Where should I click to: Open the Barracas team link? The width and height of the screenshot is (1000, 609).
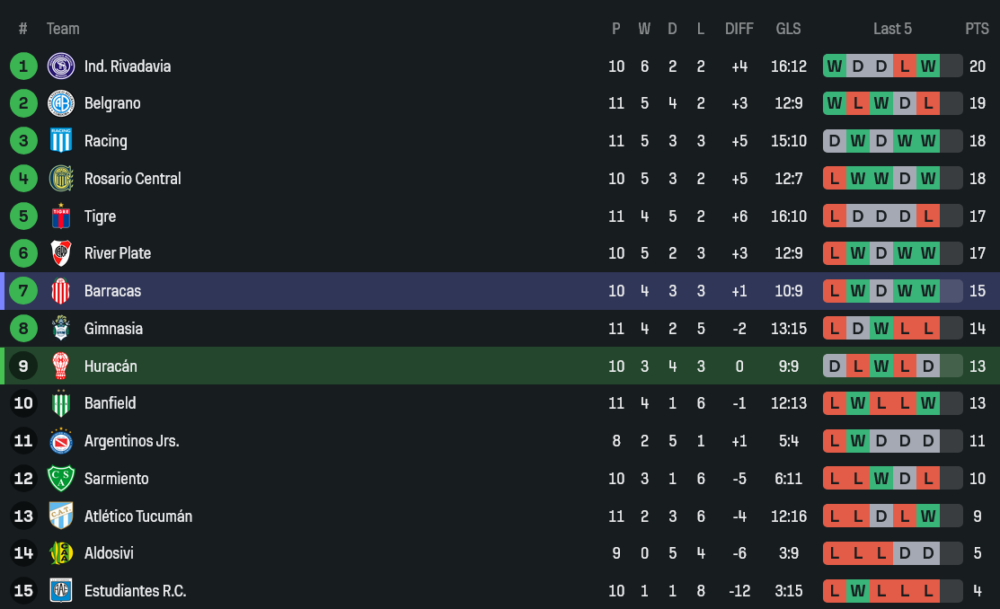112,291
